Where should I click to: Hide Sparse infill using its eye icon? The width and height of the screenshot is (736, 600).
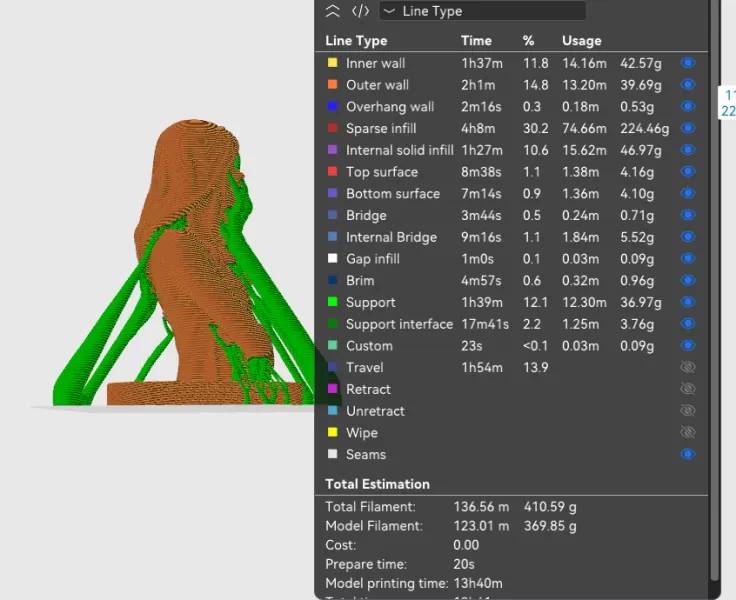tap(688, 128)
